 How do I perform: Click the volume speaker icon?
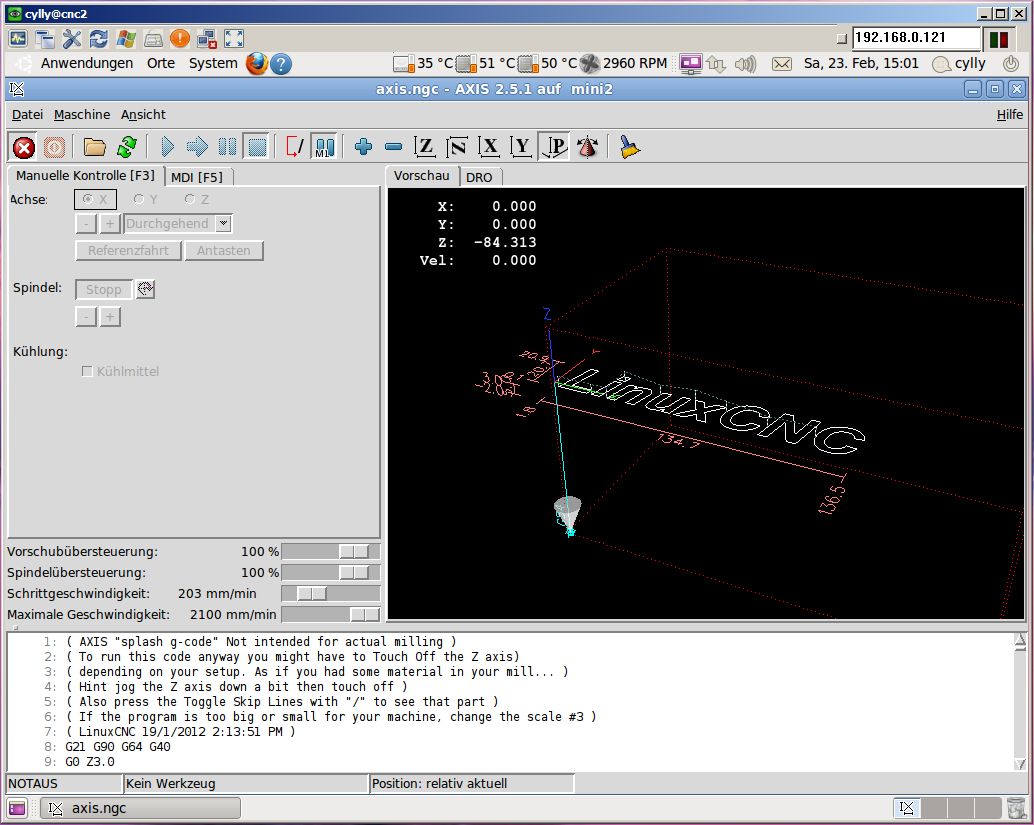click(x=746, y=64)
